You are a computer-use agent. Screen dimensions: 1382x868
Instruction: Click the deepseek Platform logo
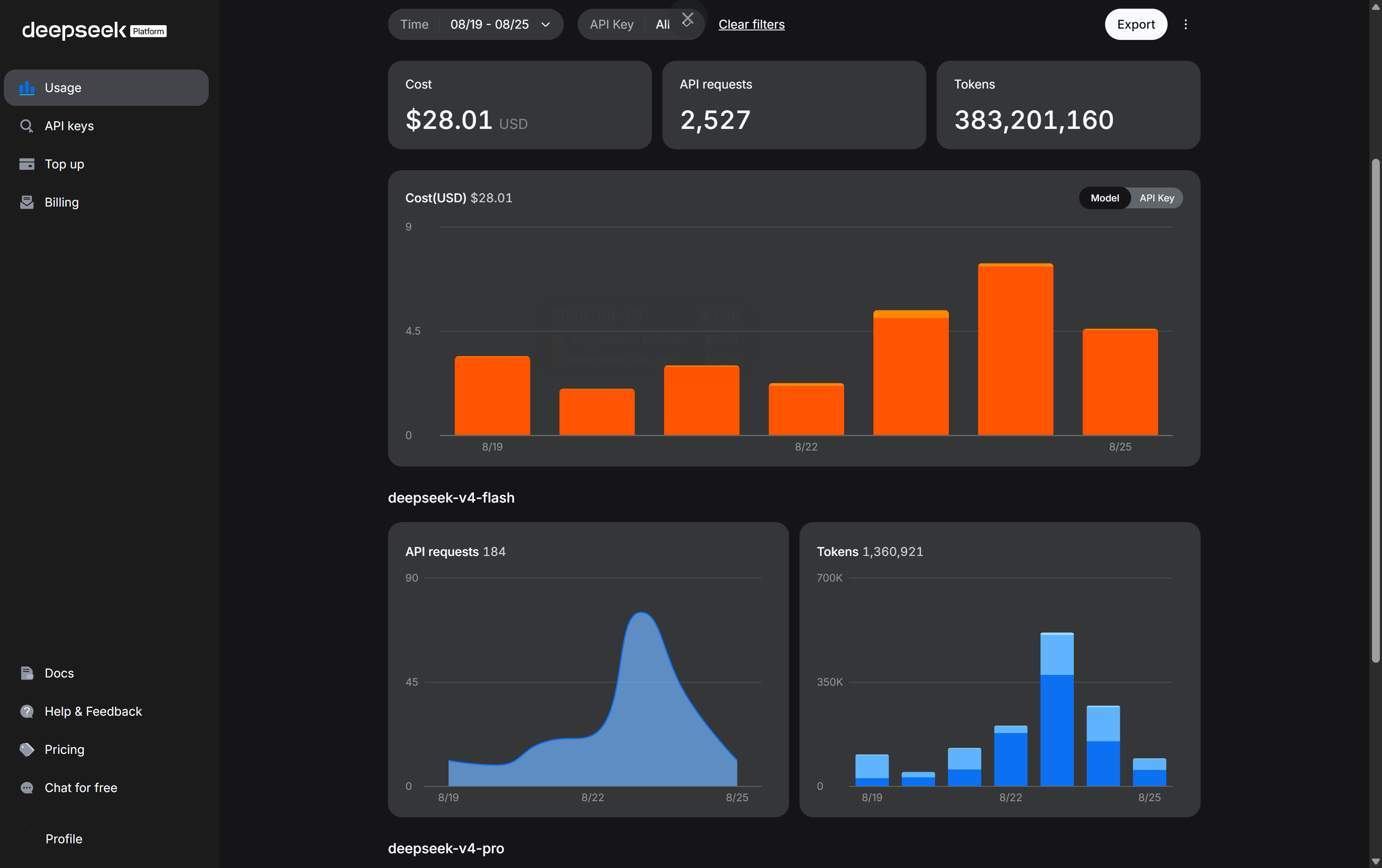coord(94,30)
